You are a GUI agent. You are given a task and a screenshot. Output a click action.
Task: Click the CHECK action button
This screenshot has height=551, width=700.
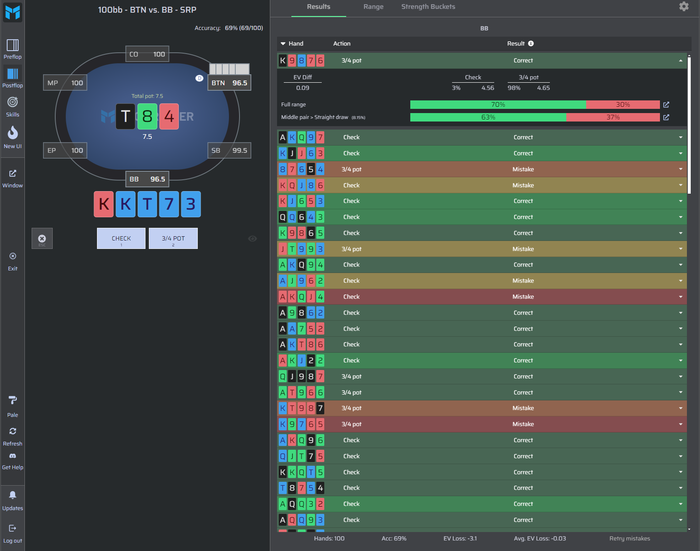121,238
